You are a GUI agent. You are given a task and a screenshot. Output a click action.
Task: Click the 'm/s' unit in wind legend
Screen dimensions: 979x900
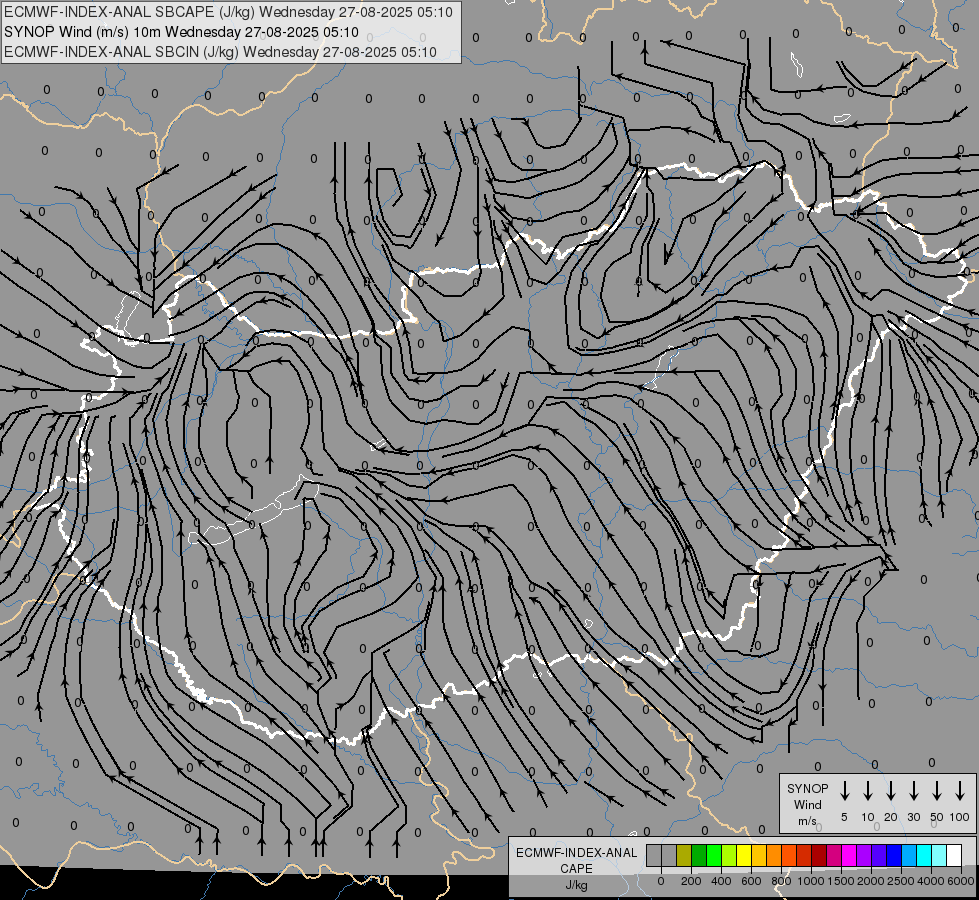point(807,821)
